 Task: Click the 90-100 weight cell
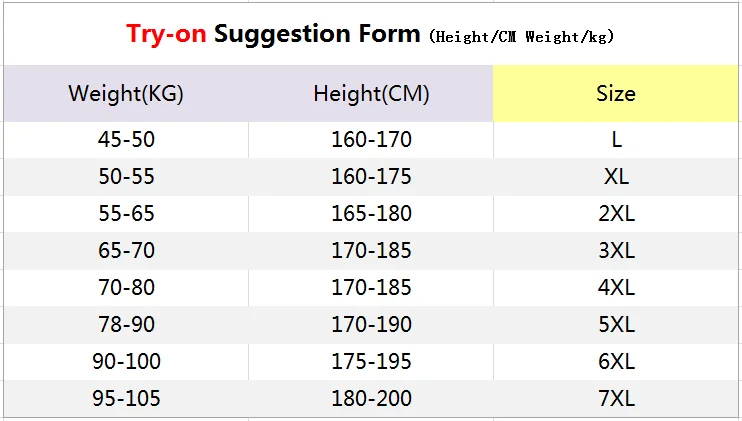(126, 362)
